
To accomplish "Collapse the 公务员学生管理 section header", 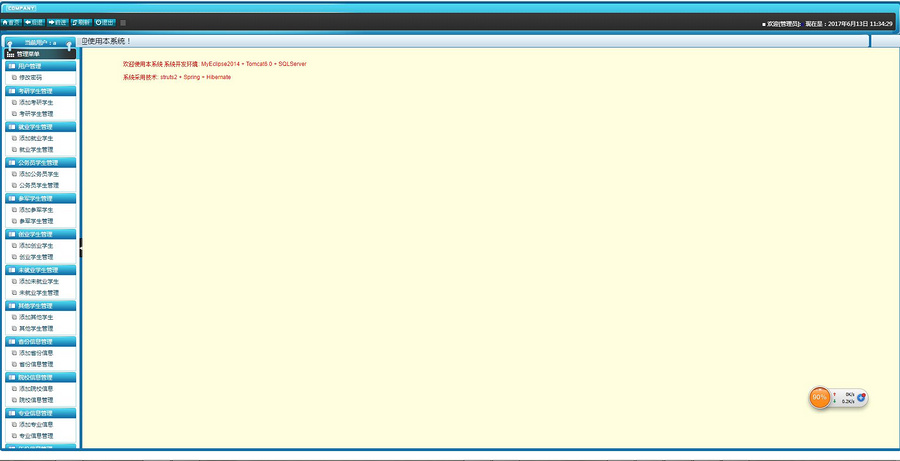I will tap(40, 162).
